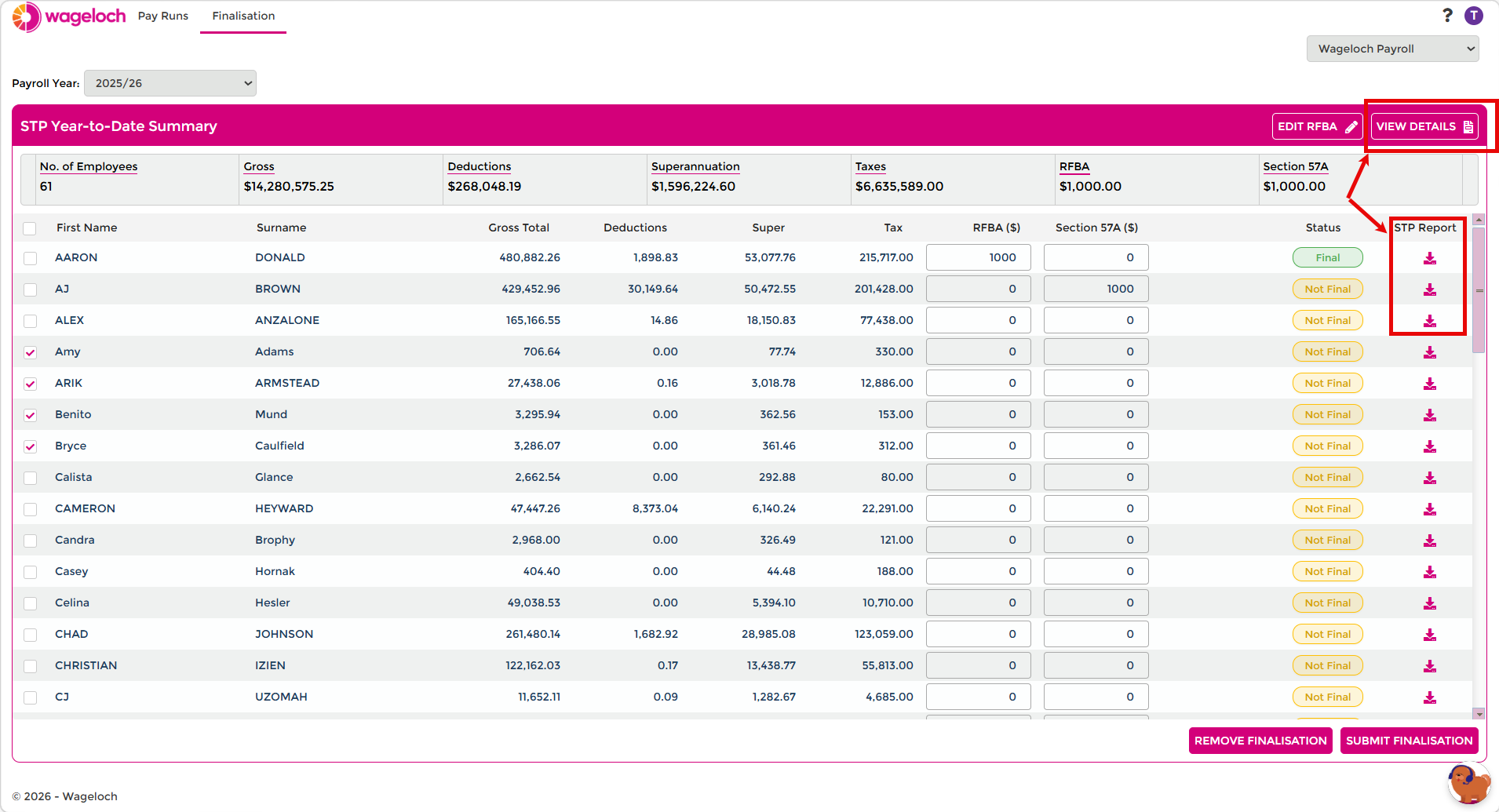The width and height of the screenshot is (1499, 812).
Task: Click the scrollbar down arrow
Action: 1479,714
